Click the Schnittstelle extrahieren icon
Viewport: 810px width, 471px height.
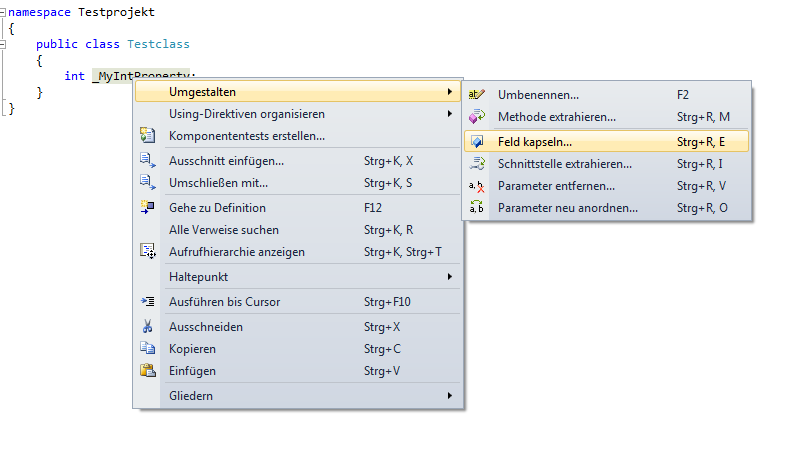477,164
